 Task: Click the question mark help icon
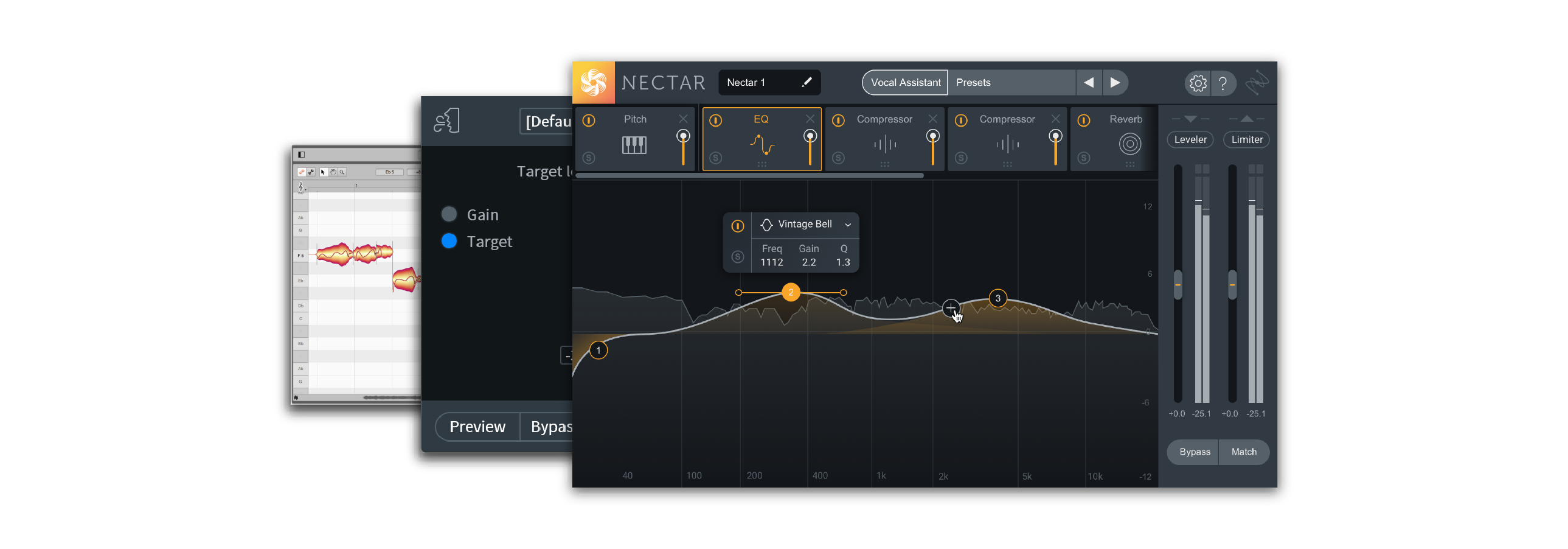(x=1223, y=83)
